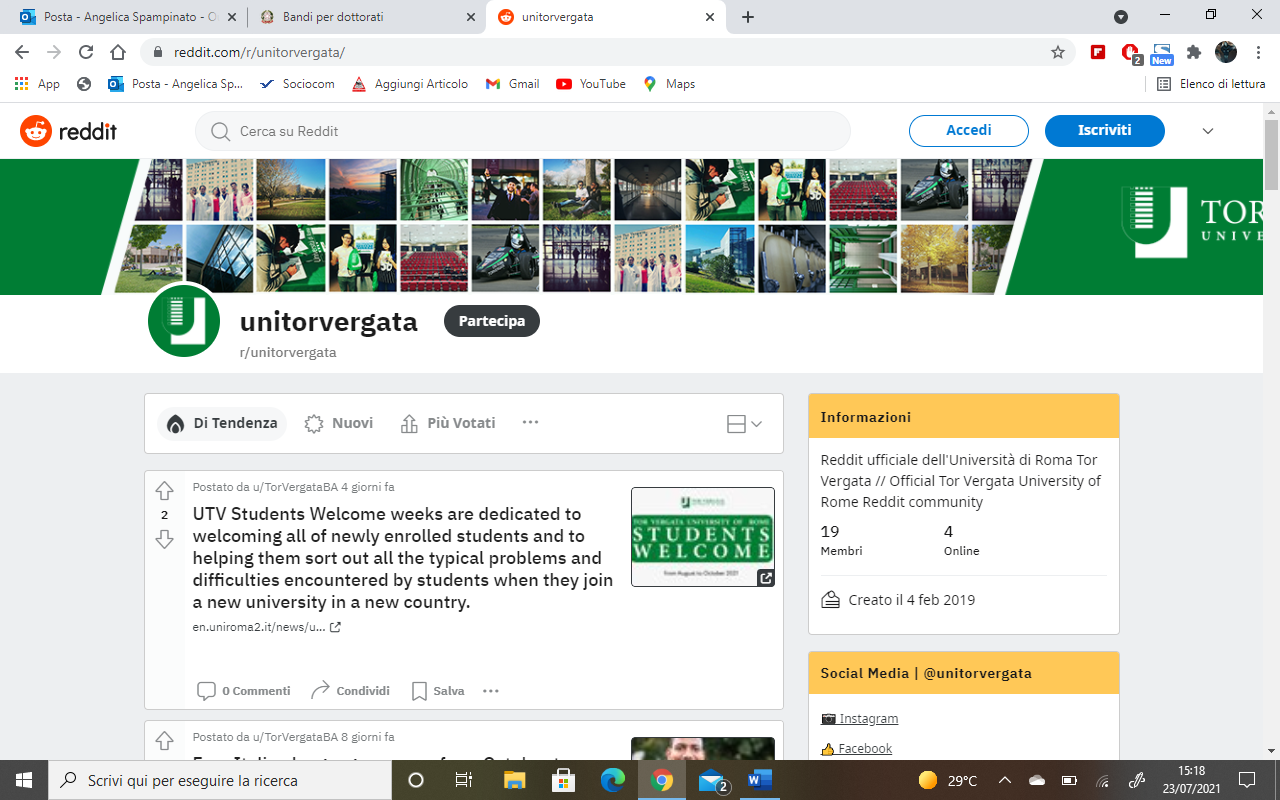Reload the page with the refresh icon

pyautogui.click(x=86, y=52)
